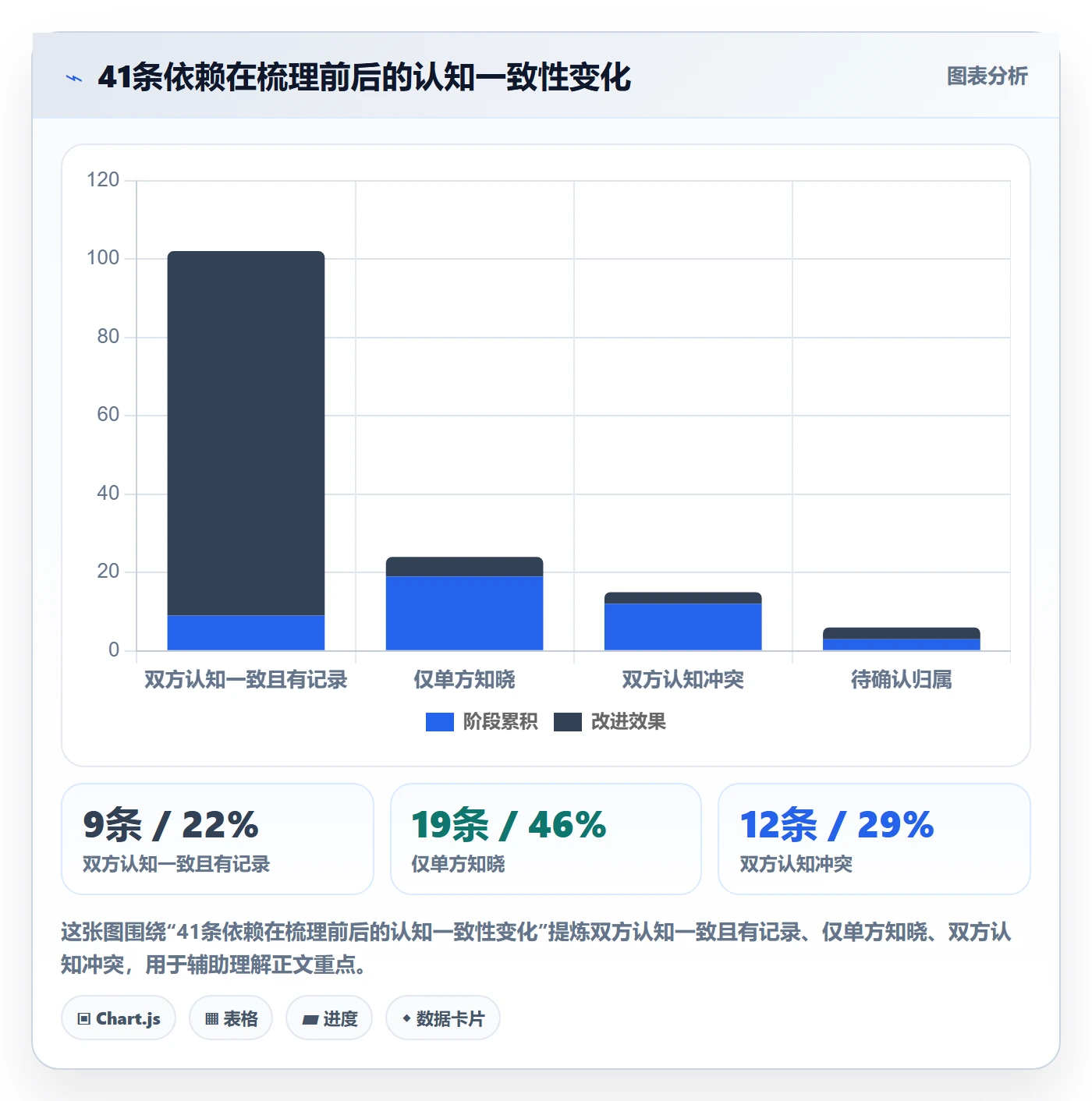Toggle the 改进效果 legend swatch
Image resolution: width=1092 pixels, height=1101 pixels.
tap(567, 722)
